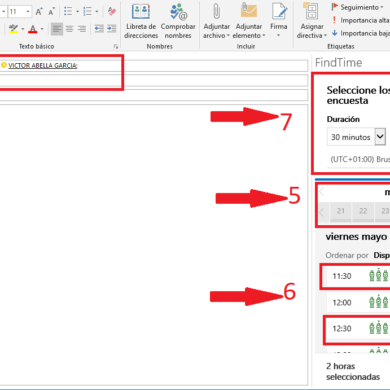Select day 22 in FindTime calendar
This screenshot has width=390, height=390.
[363, 211]
